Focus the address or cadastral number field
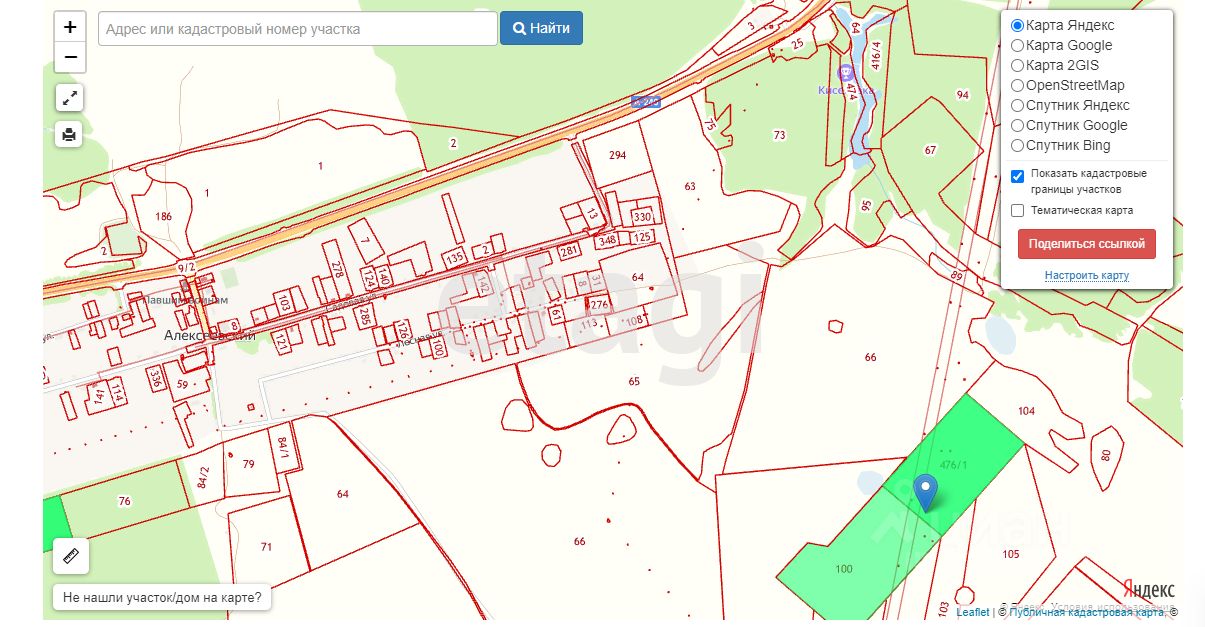 [x=298, y=29]
